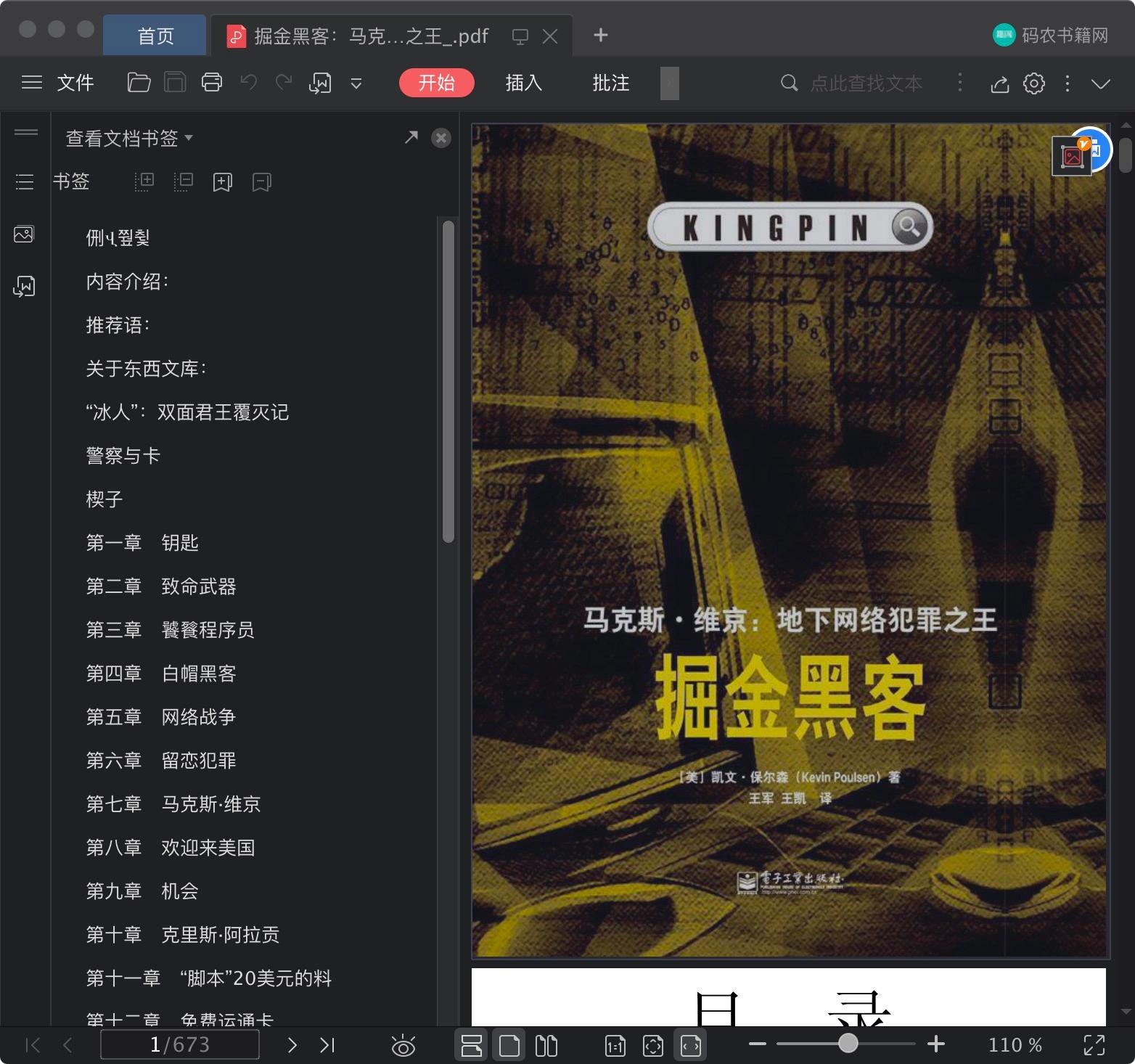
Task: Click the redo arrow icon
Action: 284,83
